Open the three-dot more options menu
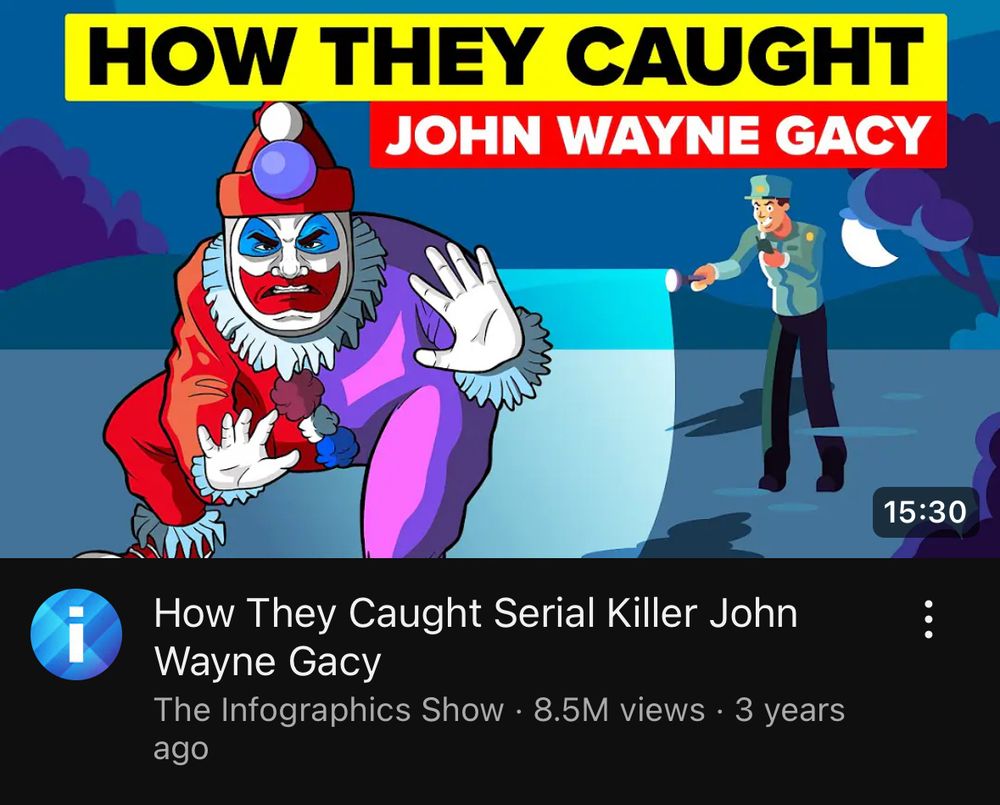 [x=929, y=618]
